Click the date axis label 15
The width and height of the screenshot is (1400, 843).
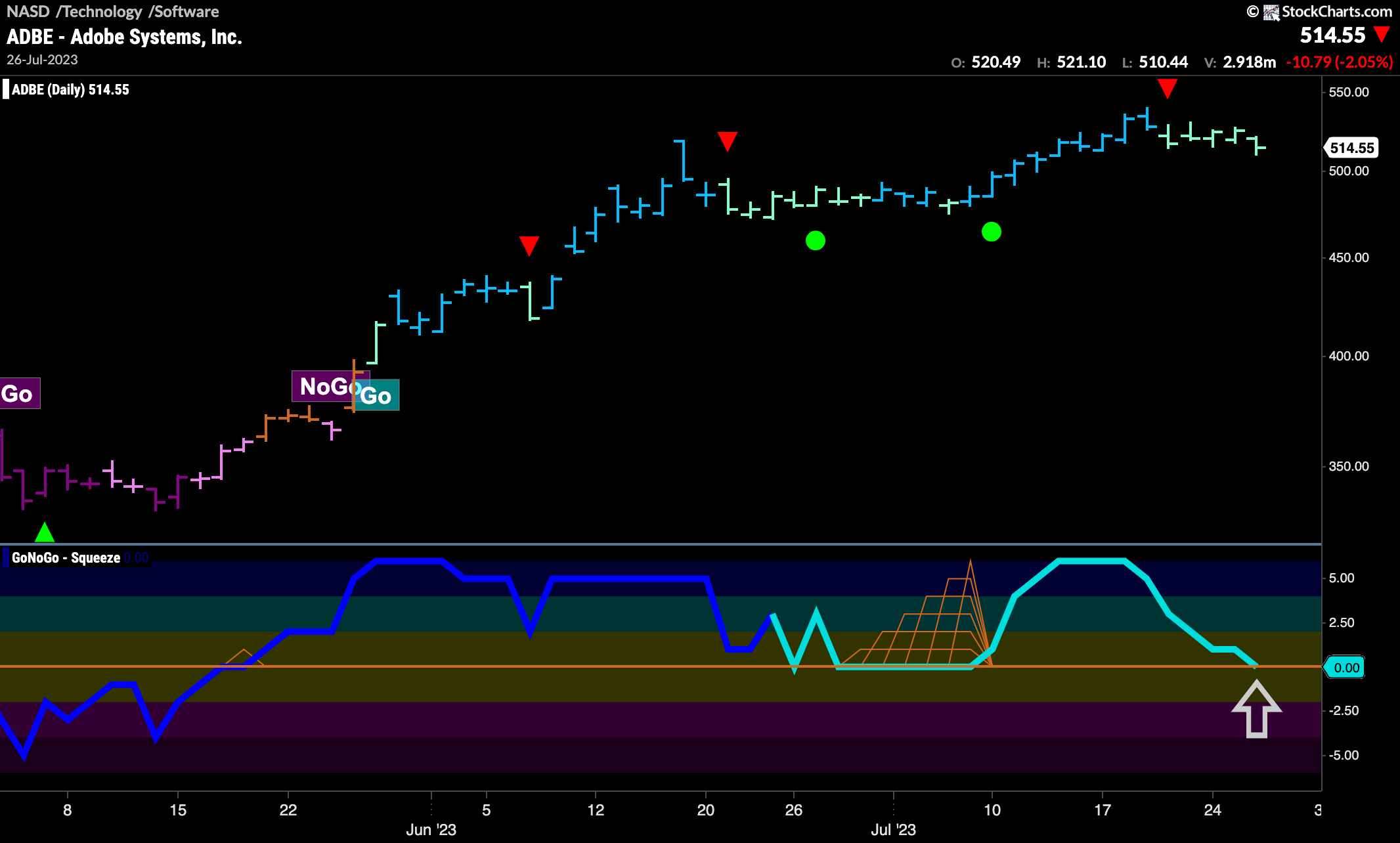(178, 810)
